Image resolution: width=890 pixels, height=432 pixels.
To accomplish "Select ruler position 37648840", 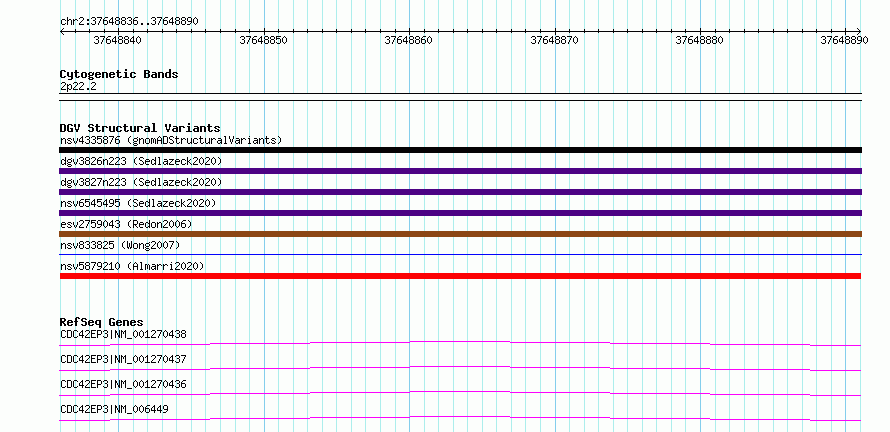I will [x=118, y=40].
